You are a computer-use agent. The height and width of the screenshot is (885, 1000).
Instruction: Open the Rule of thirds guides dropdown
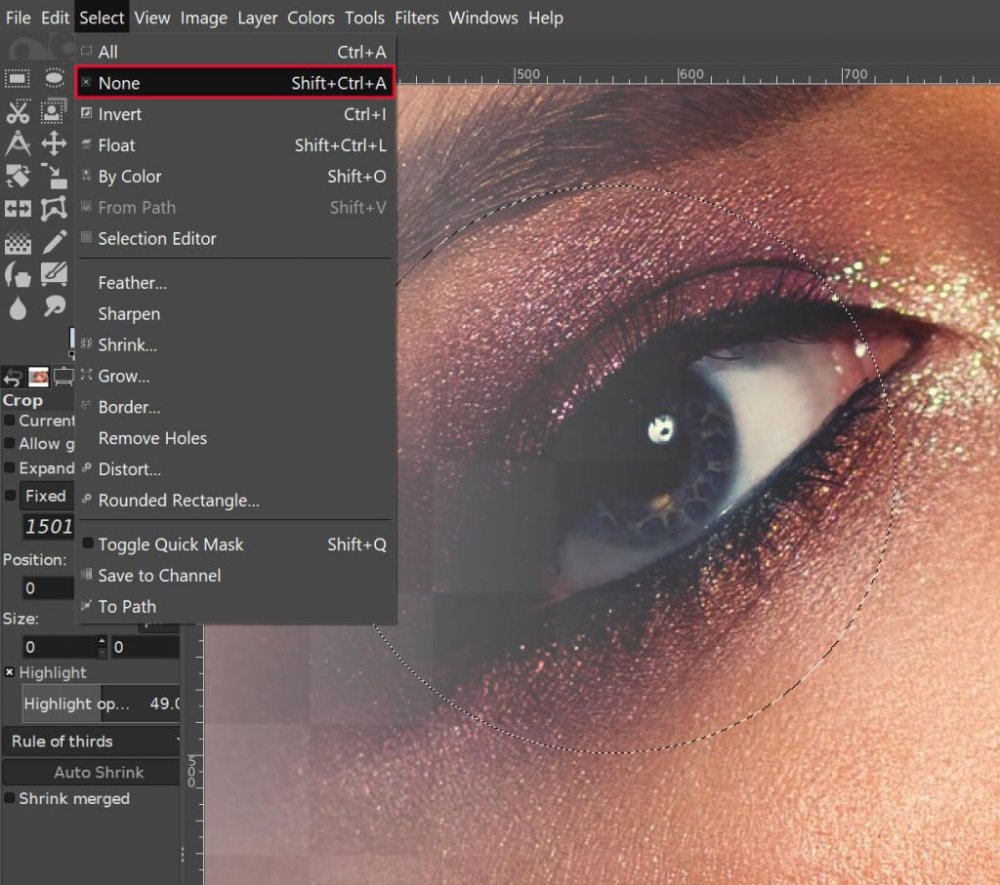coord(92,741)
